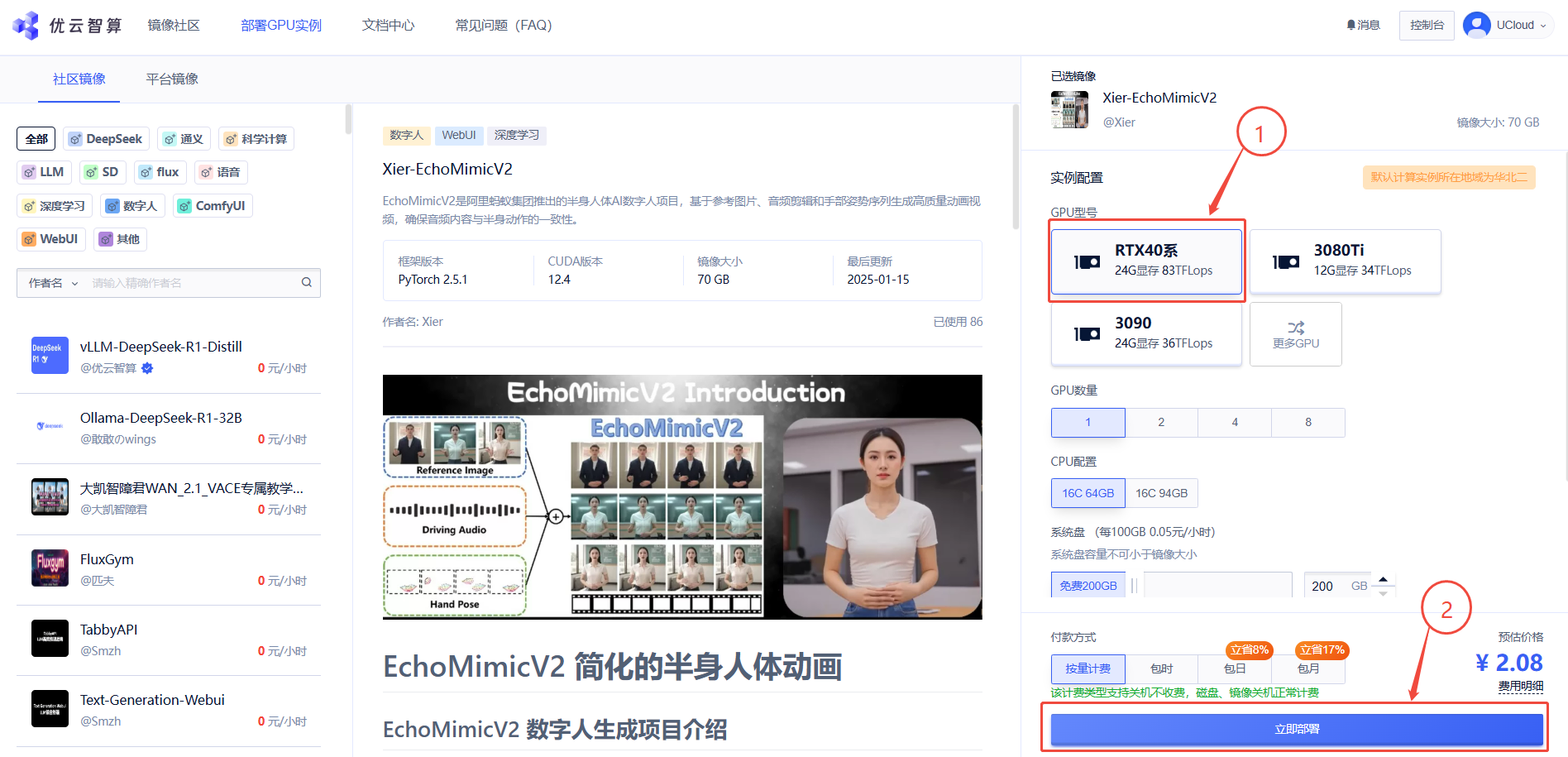Select the 深度学习 filter in the left sidebar
This screenshot has width=1568, height=757.
[x=55, y=206]
